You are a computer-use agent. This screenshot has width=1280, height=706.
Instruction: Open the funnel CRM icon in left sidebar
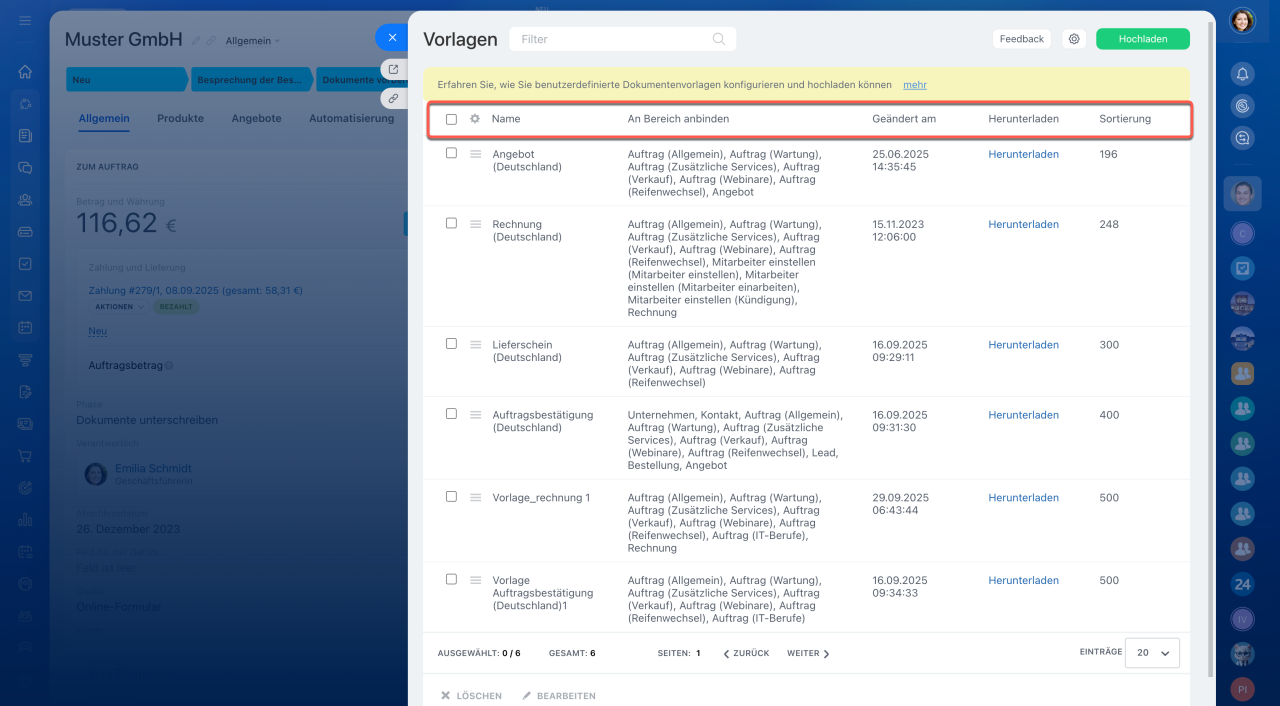25,360
